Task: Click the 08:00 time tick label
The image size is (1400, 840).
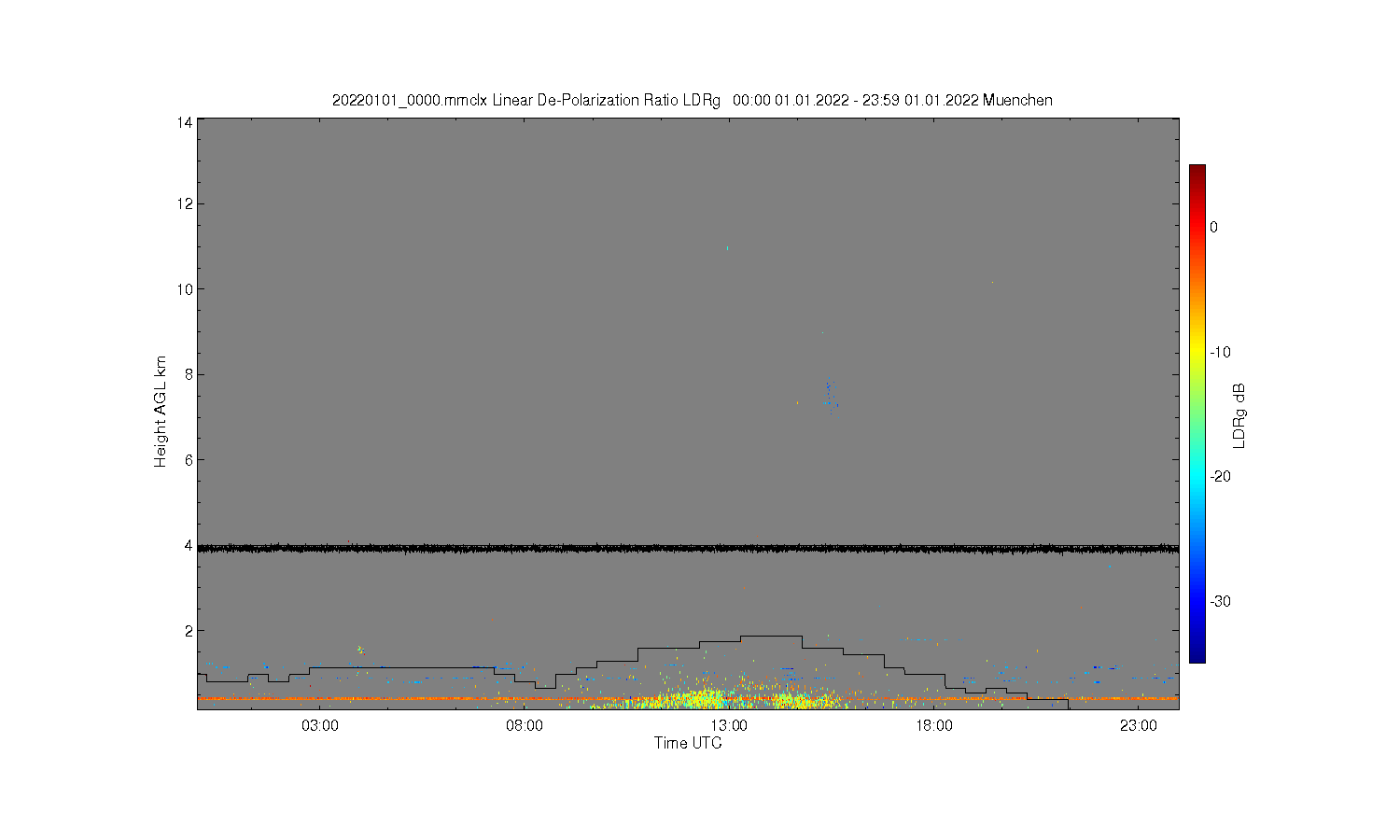Action: (x=525, y=726)
